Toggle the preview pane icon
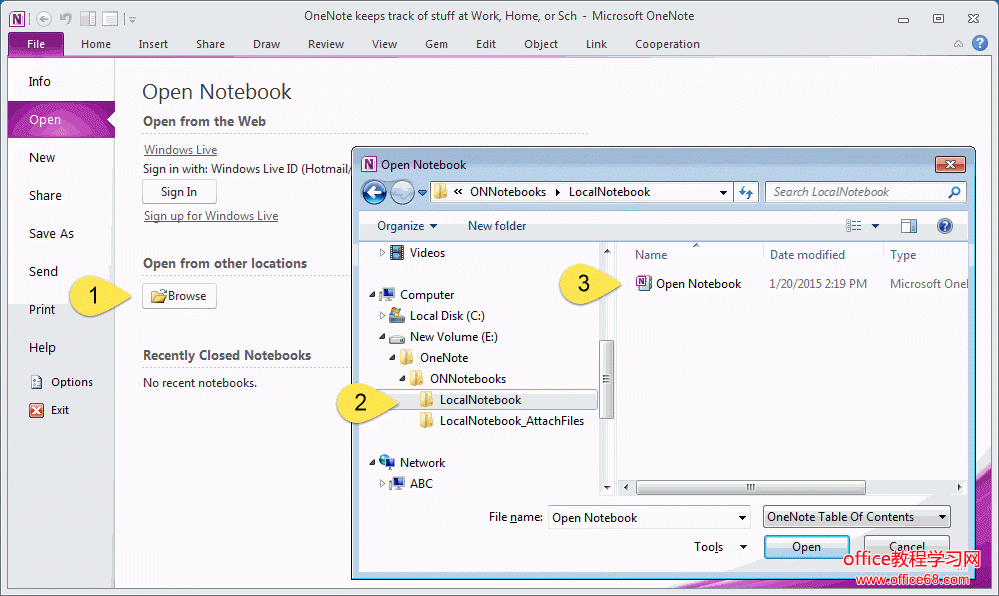This screenshot has width=999, height=596. 908,226
